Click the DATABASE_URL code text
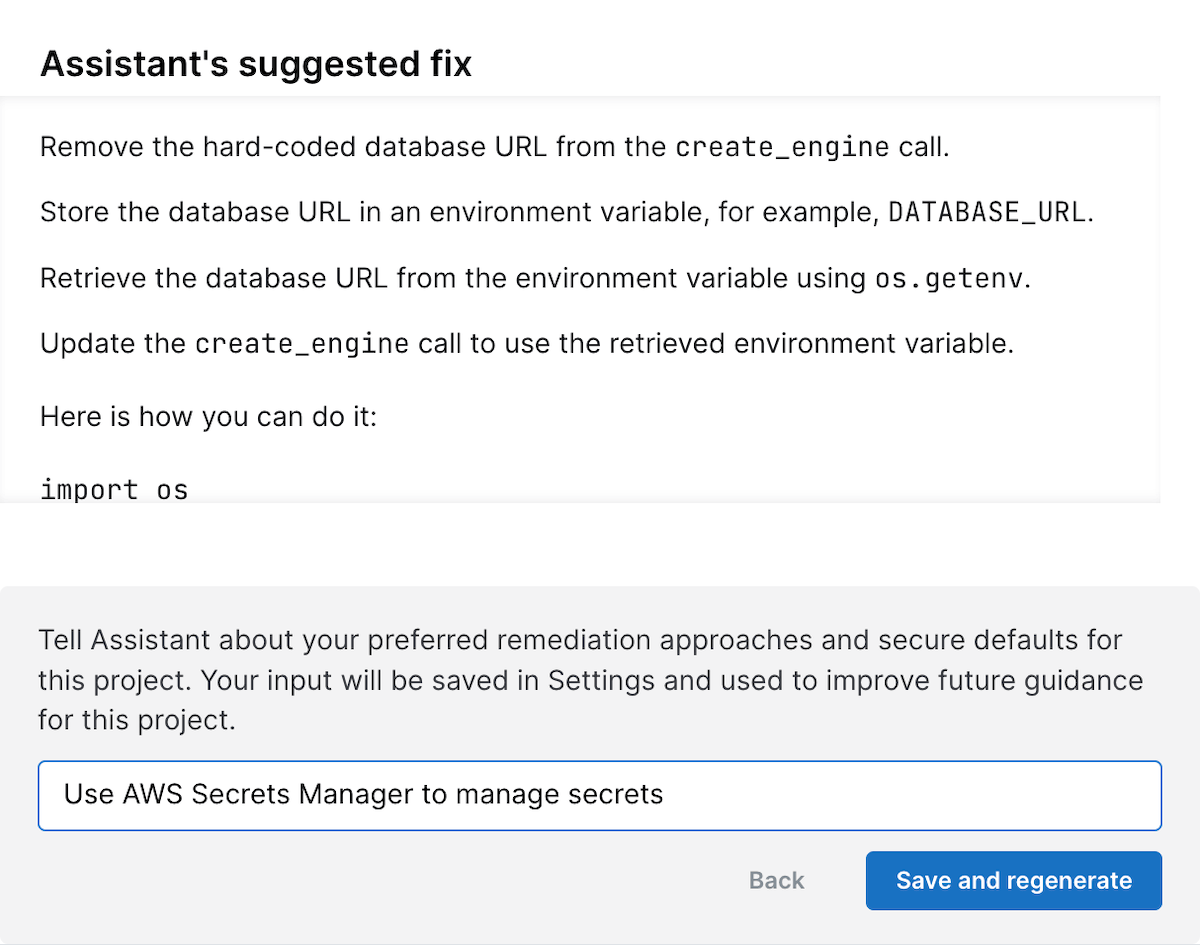 coord(985,213)
